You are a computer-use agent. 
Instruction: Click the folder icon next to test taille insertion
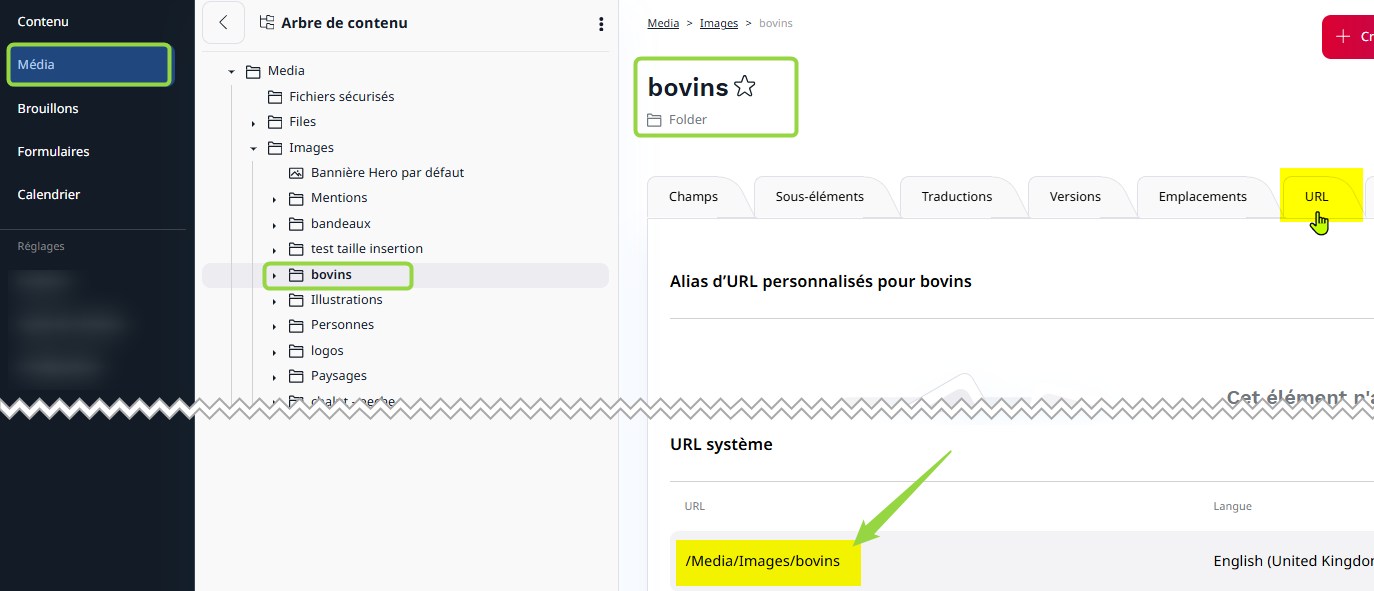point(296,249)
